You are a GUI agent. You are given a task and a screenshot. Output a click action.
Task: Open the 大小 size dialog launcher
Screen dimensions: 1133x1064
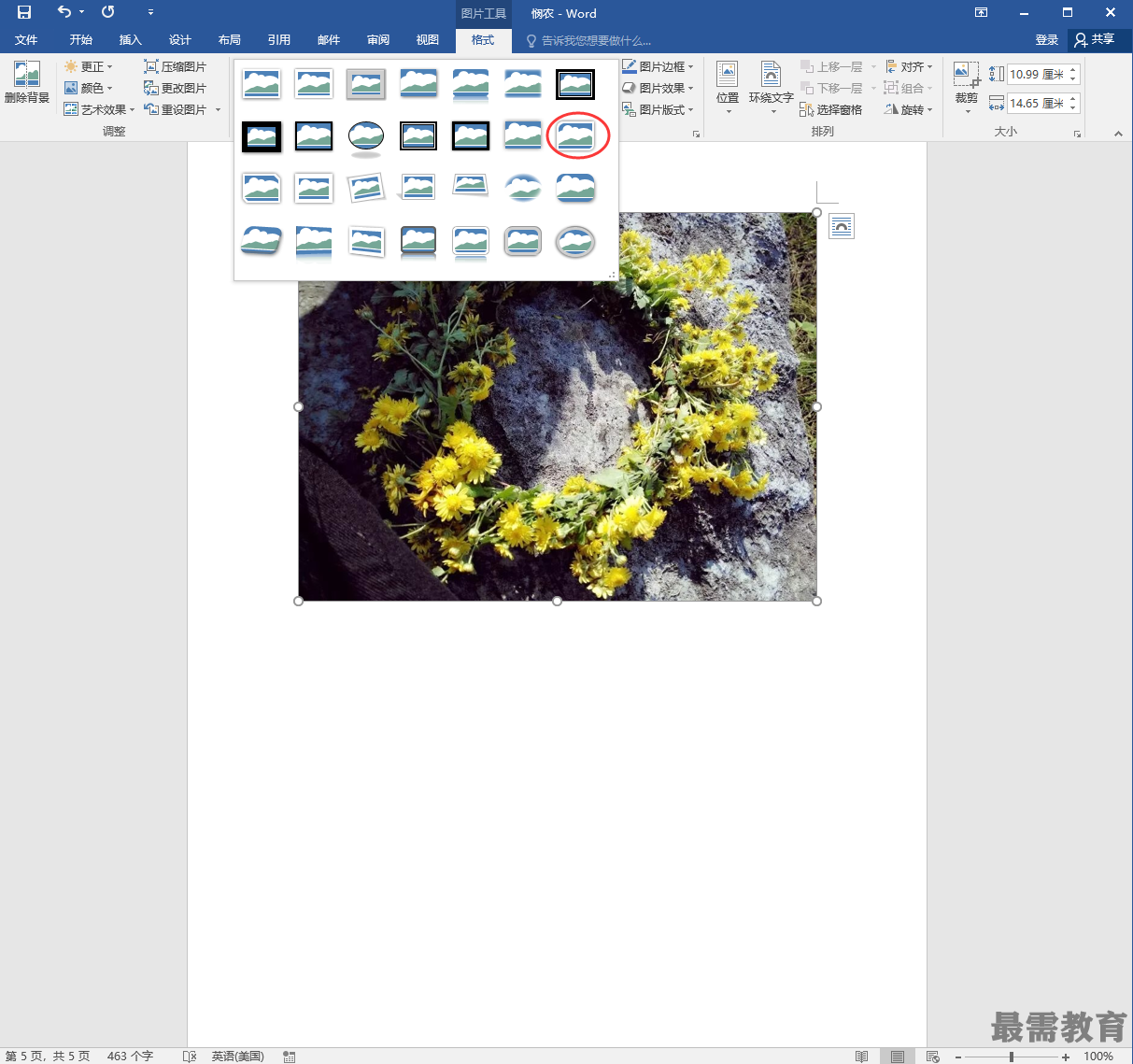1077,135
